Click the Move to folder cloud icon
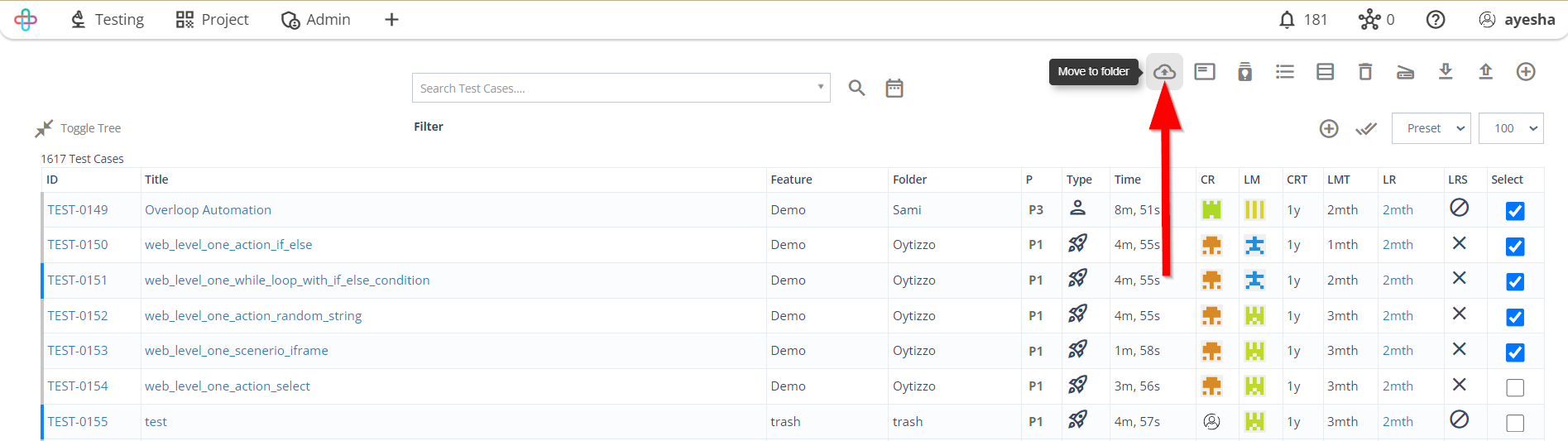 pos(1164,72)
